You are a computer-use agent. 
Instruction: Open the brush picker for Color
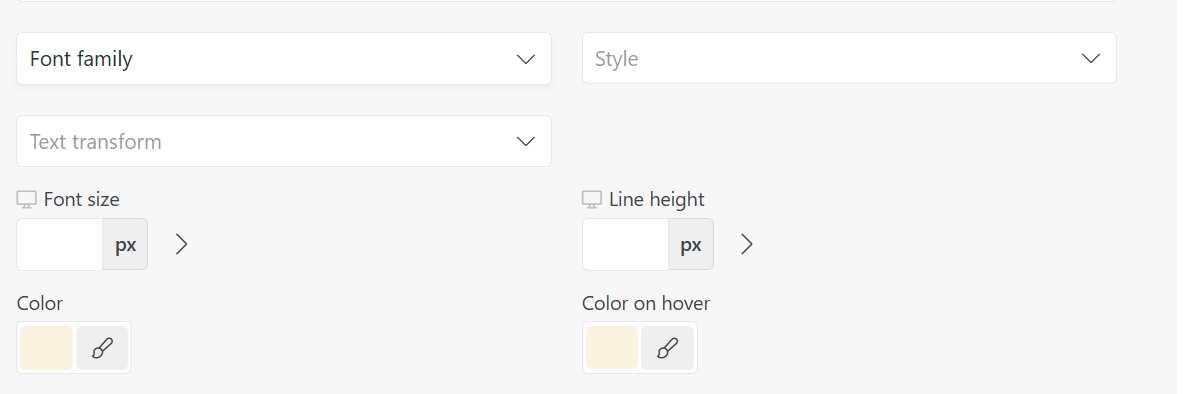coord(102,348)
